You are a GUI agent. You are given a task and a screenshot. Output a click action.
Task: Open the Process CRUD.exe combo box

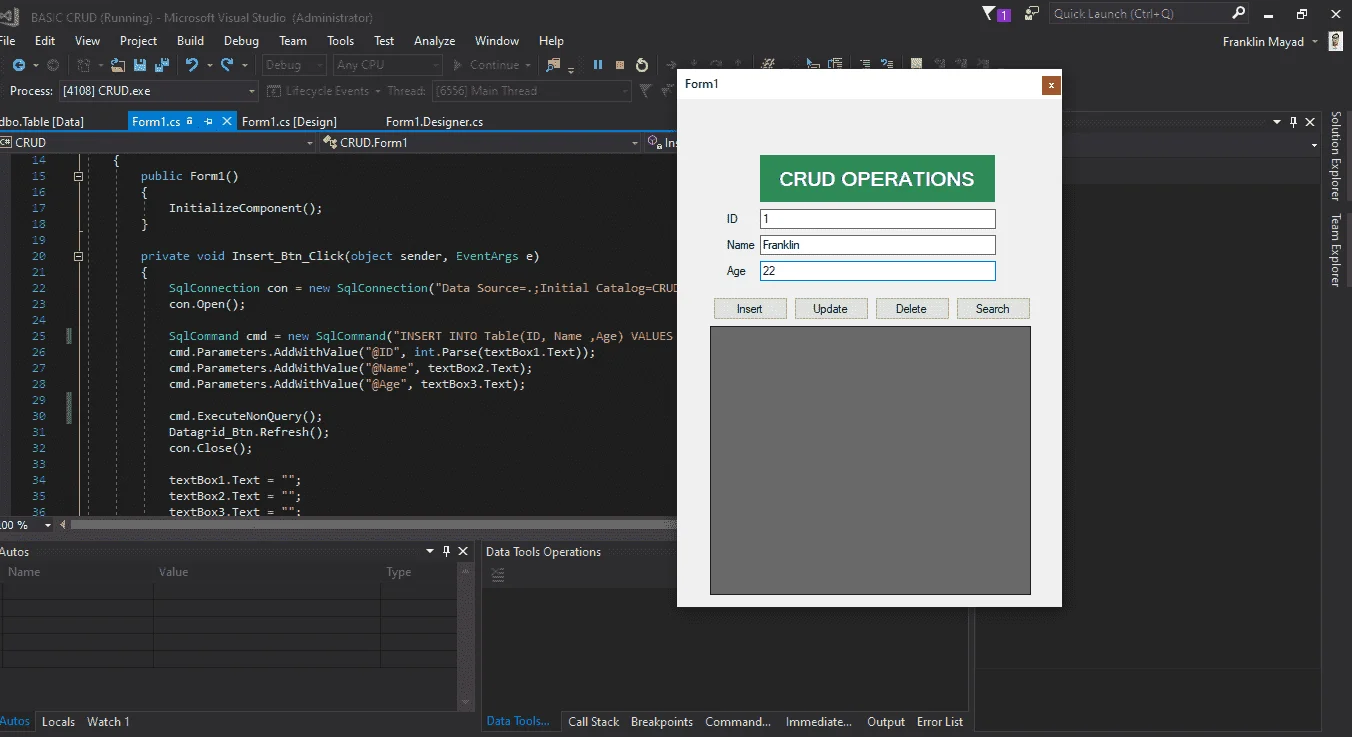(x=158, y=91)
